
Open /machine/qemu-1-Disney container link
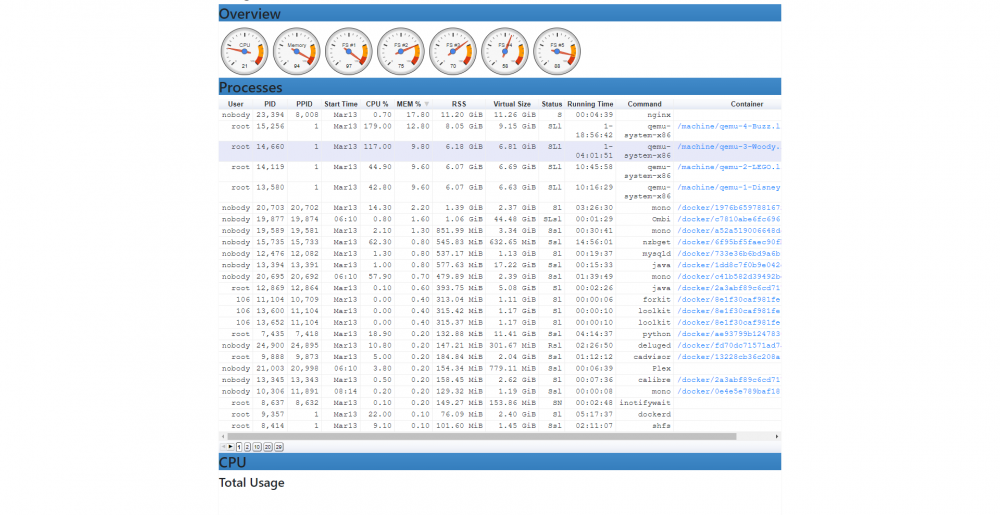pyautogui.click(x=728, y=187)
